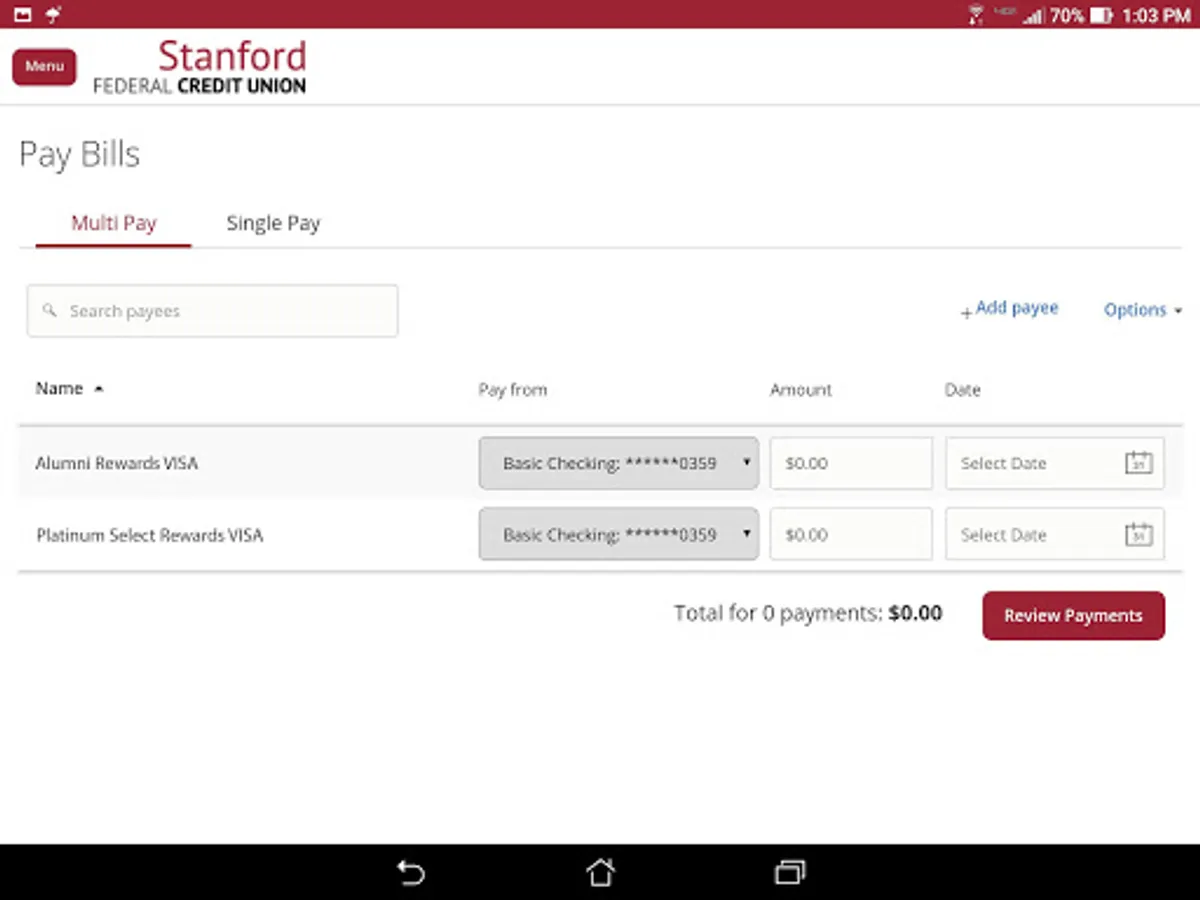
Task: Sort payees by the Name column
Action: 69,389
